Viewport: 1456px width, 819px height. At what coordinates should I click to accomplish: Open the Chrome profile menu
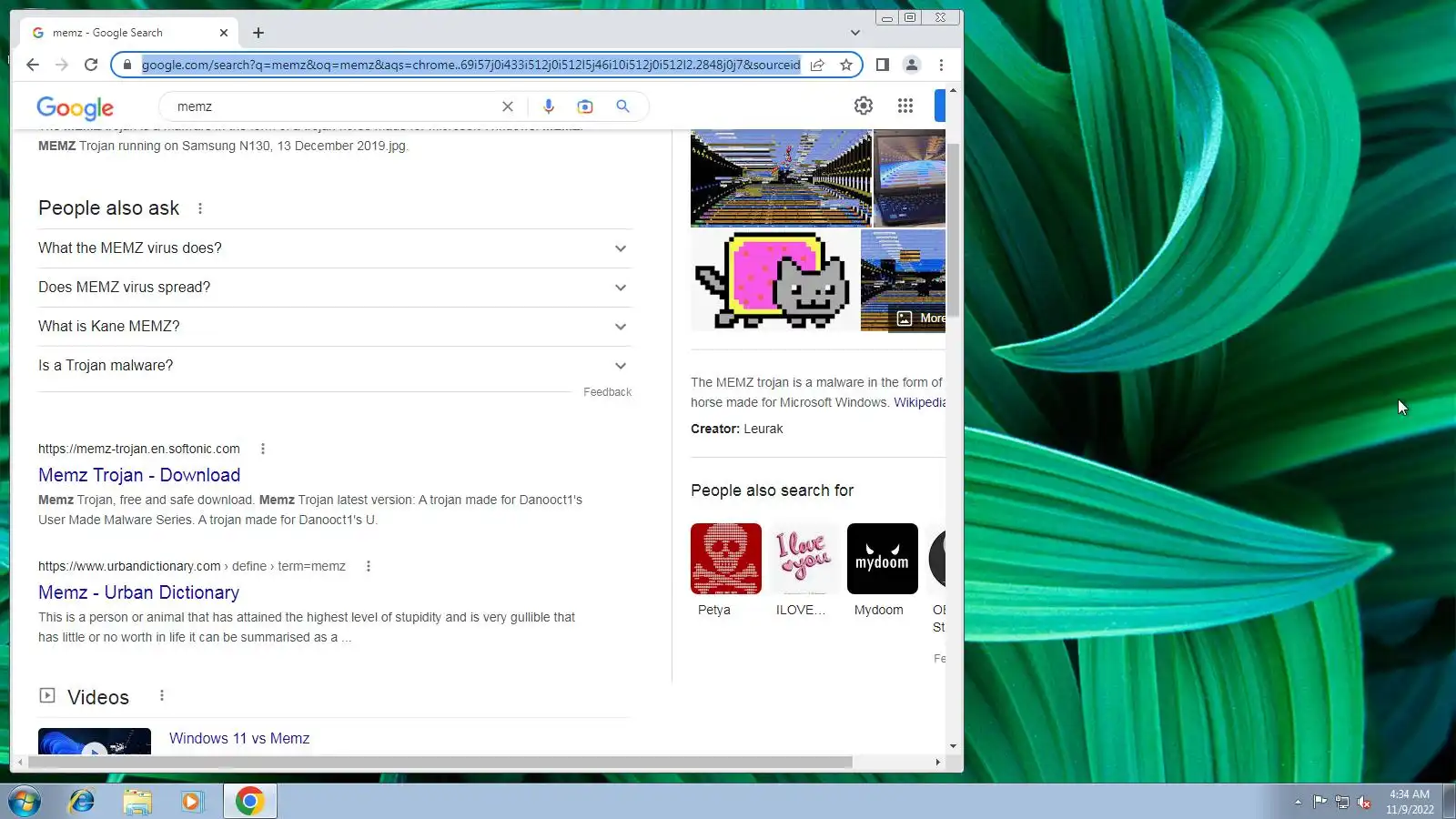911,65
